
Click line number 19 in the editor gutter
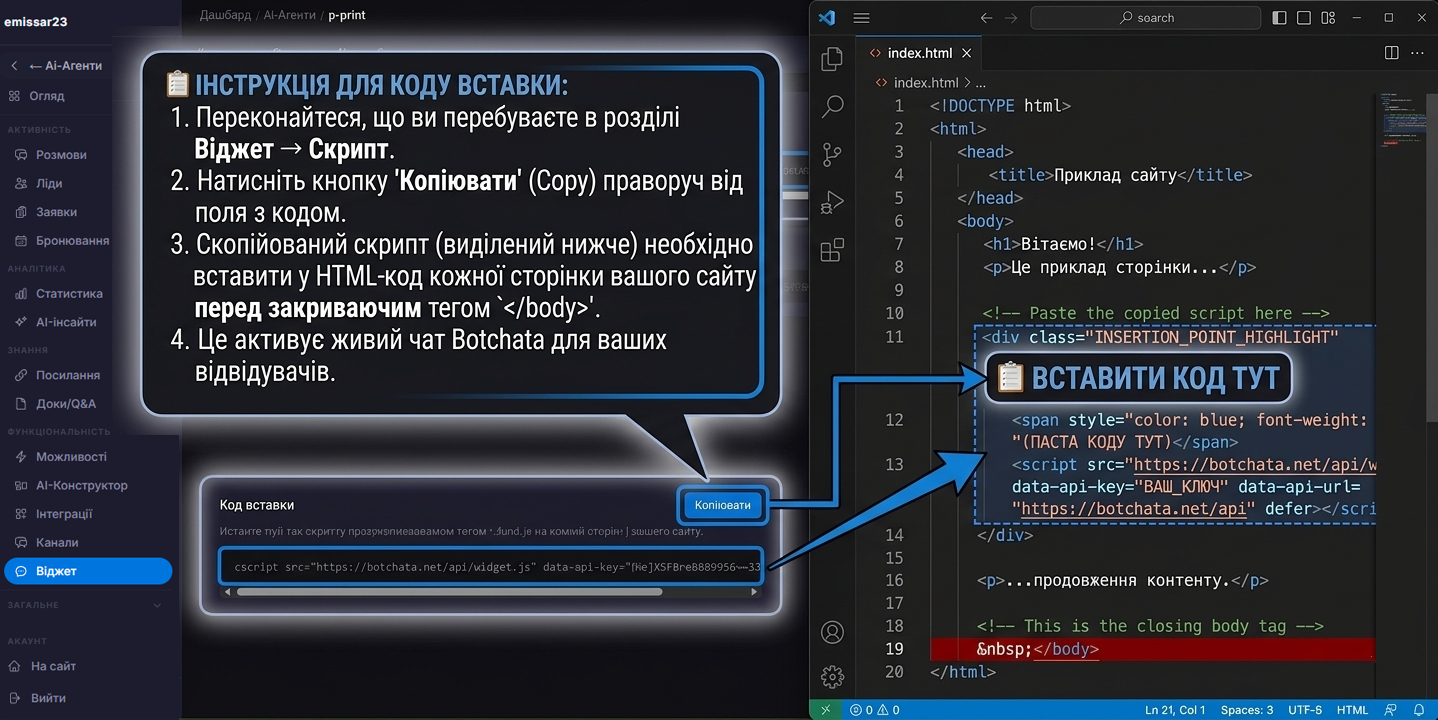[894, 649]
